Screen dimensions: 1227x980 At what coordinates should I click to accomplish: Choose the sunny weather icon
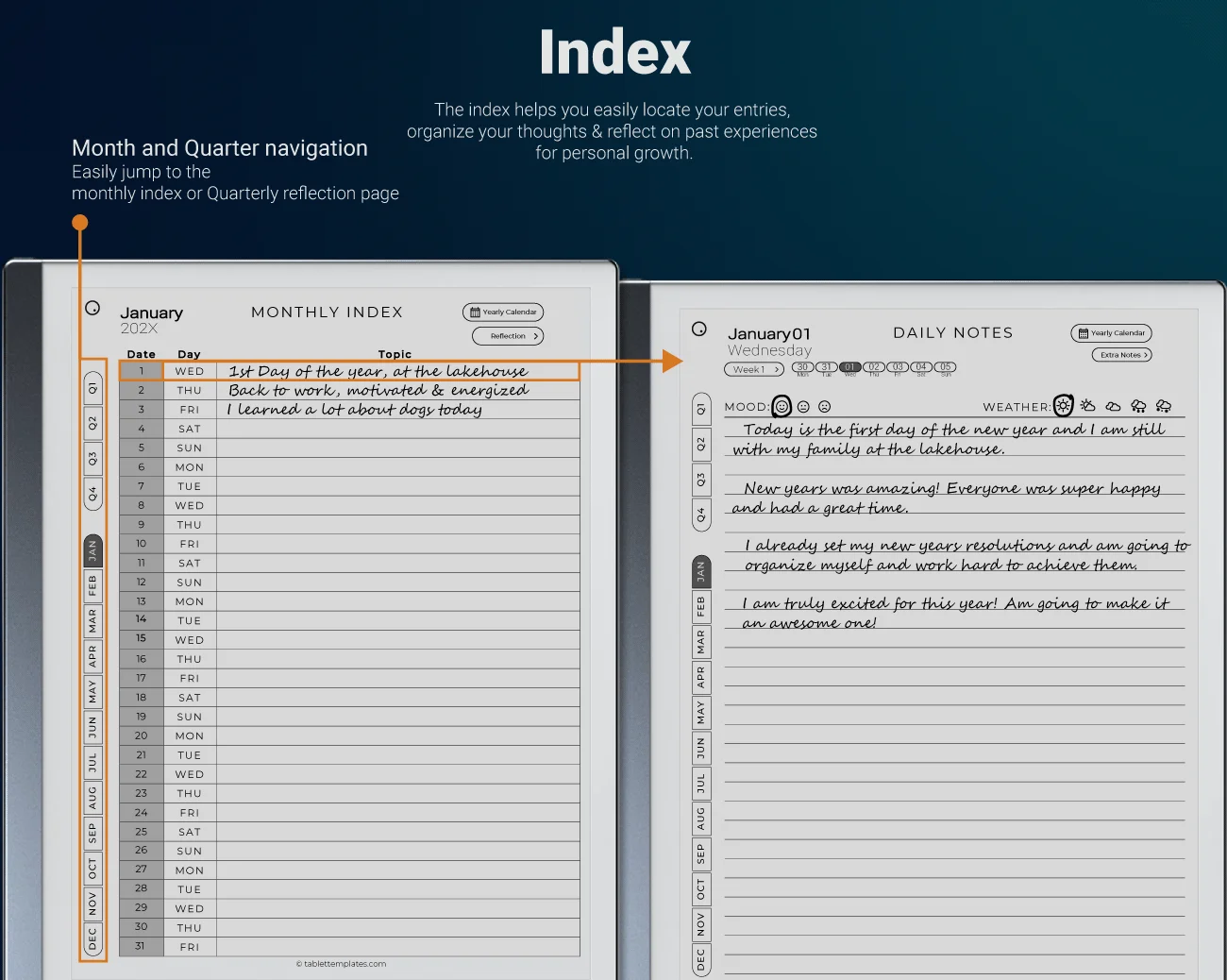(1063, 406)
